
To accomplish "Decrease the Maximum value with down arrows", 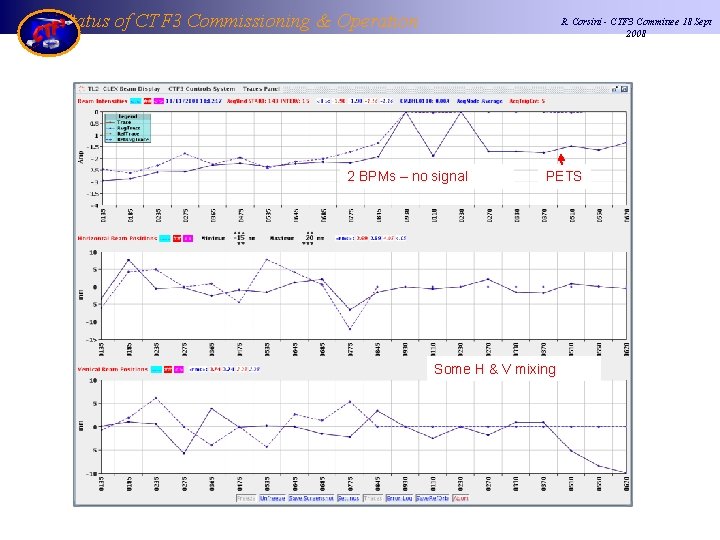I will click(x=308, y=243).
